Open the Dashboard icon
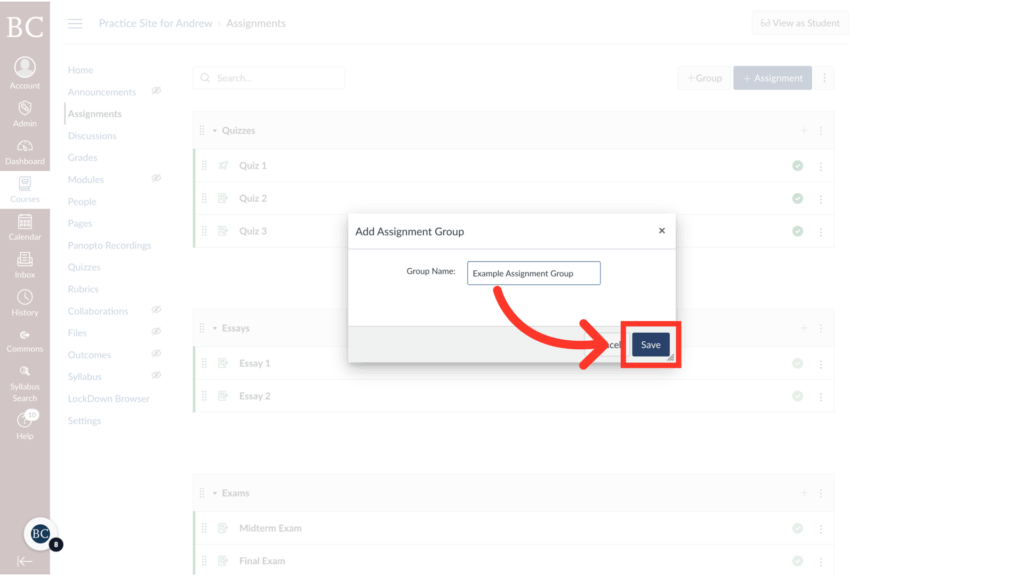The image size is (1024, 576). 25,146
